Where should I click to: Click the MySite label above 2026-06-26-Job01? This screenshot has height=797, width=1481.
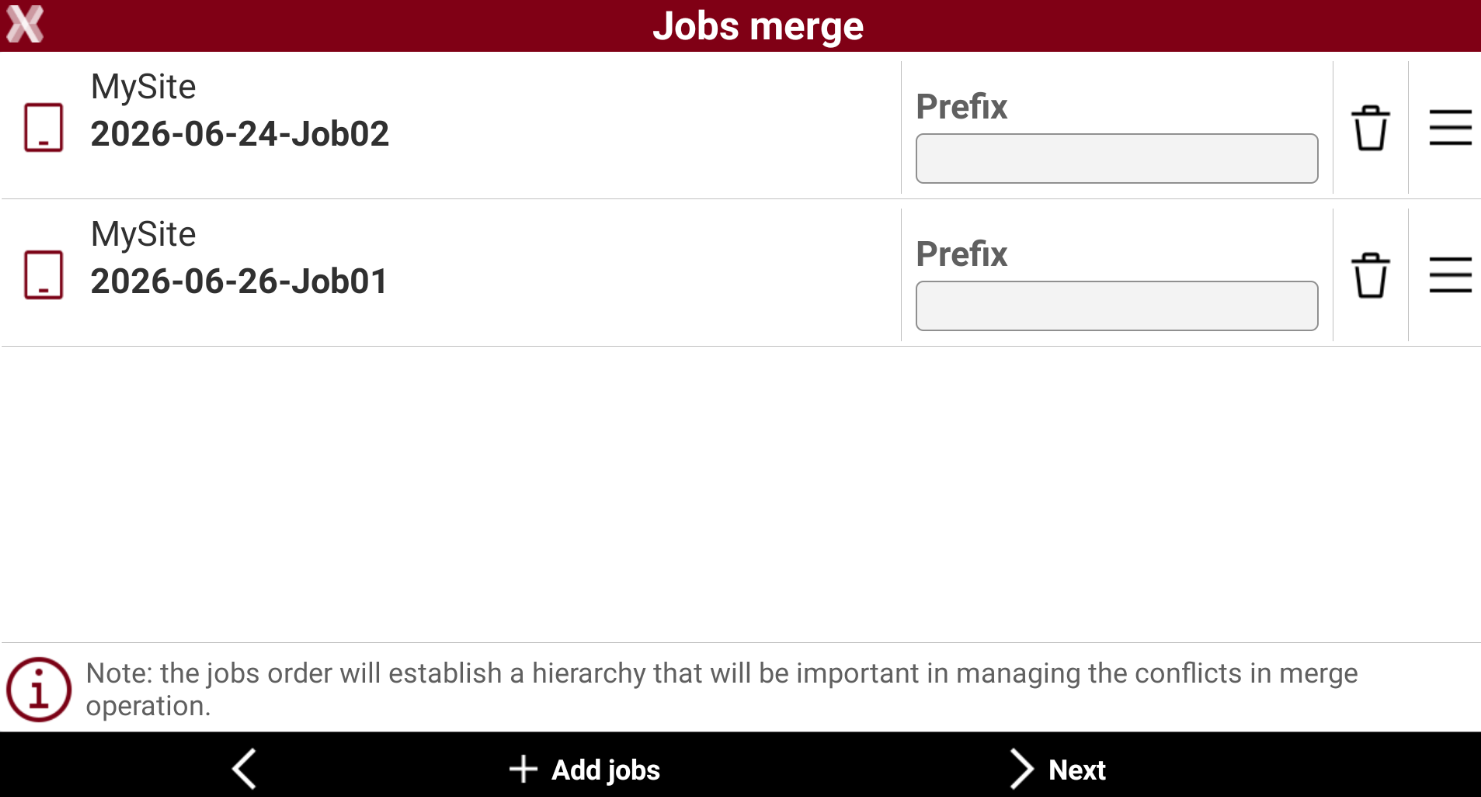pyautogui.click(x=143, y=234)
